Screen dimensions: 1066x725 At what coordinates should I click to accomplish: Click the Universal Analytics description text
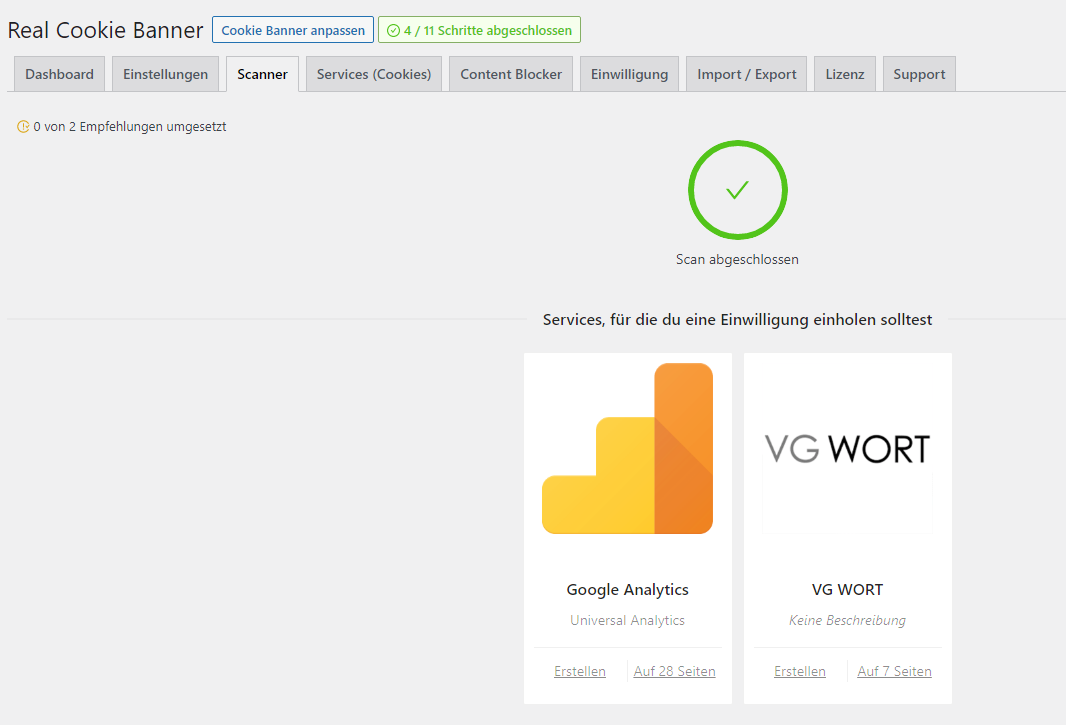tap(627, 620)
